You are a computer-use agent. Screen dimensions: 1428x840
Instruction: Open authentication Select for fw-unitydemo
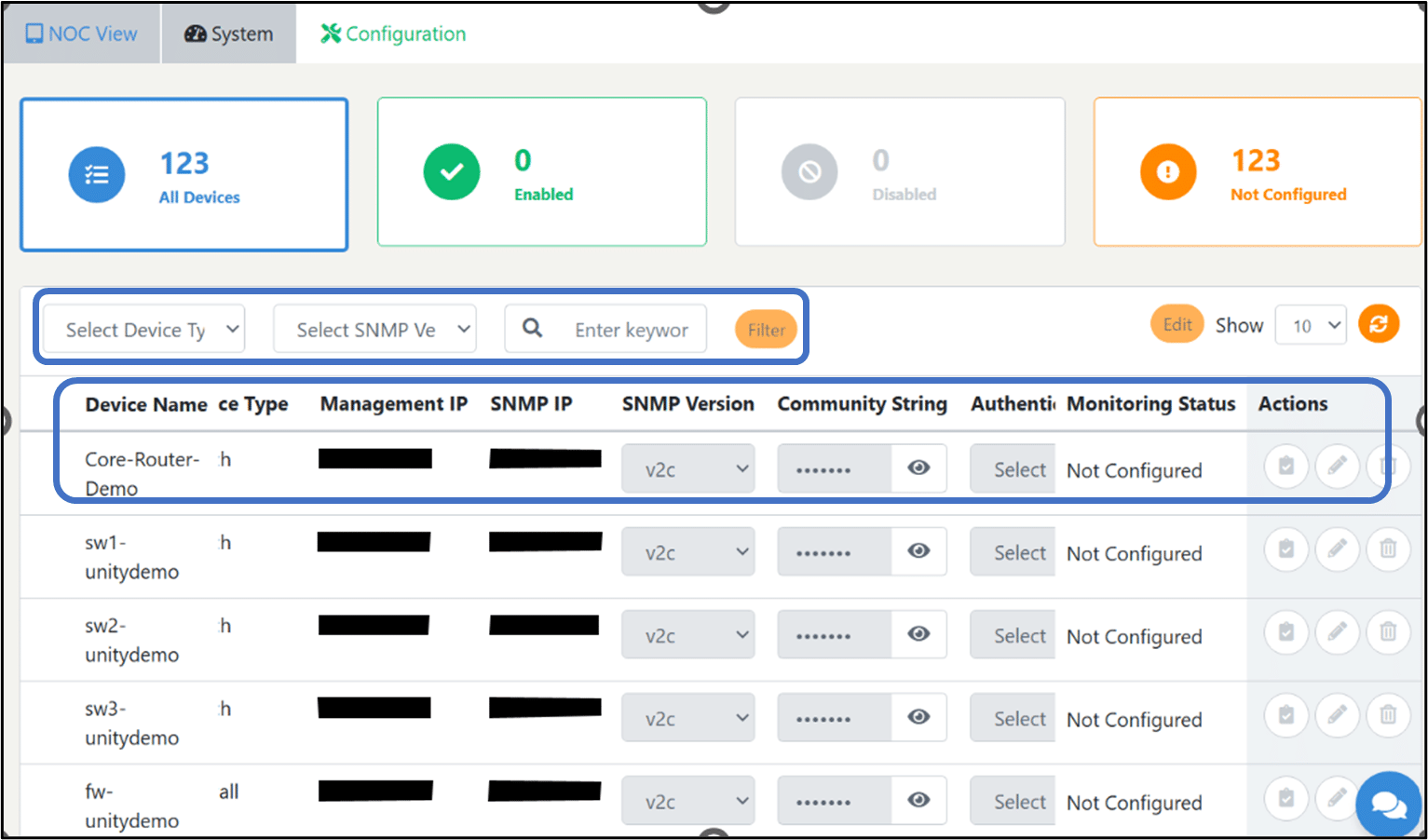(x=1013, y=801)
